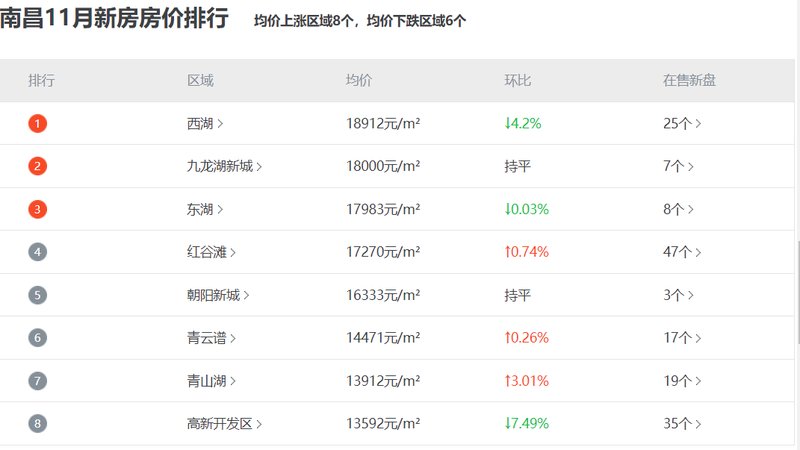
Task: View 17个 new listings for 青云谱
Action: [682, 338]
